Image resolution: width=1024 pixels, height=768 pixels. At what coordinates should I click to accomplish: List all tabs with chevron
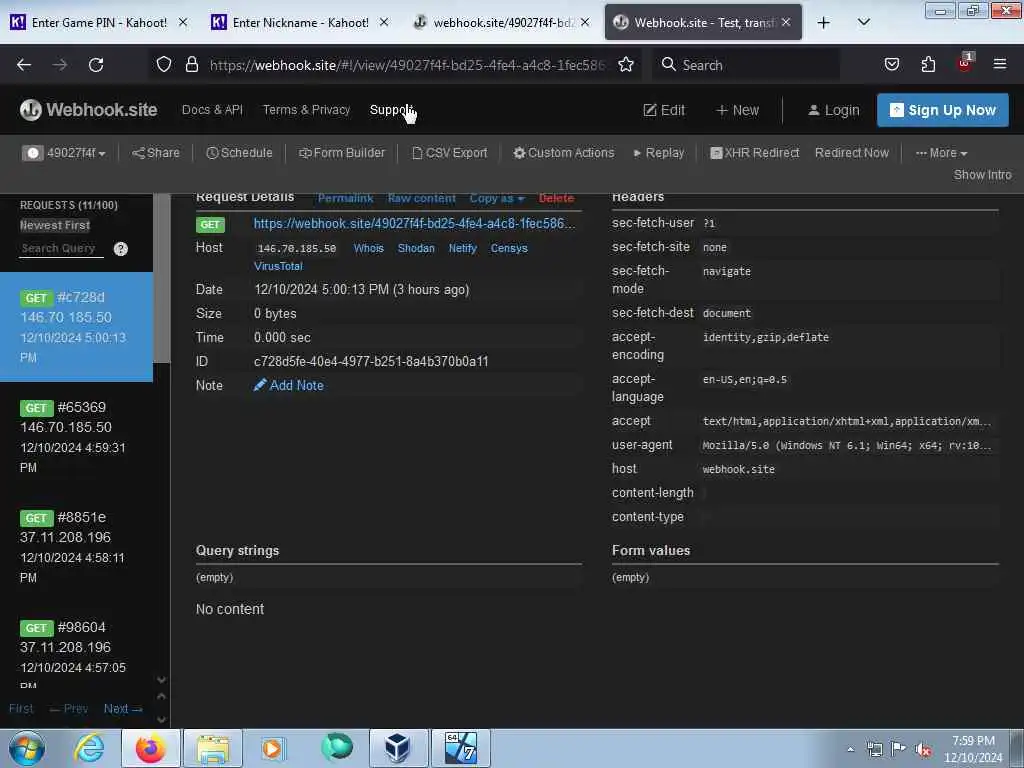863,22
